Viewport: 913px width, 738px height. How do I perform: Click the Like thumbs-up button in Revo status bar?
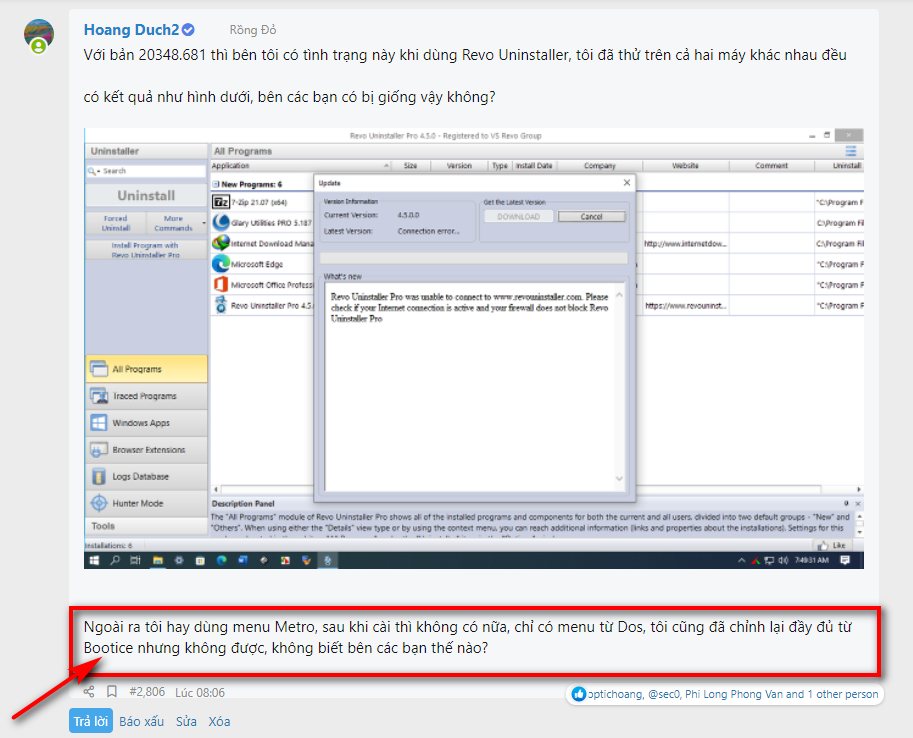pos(831,545)
